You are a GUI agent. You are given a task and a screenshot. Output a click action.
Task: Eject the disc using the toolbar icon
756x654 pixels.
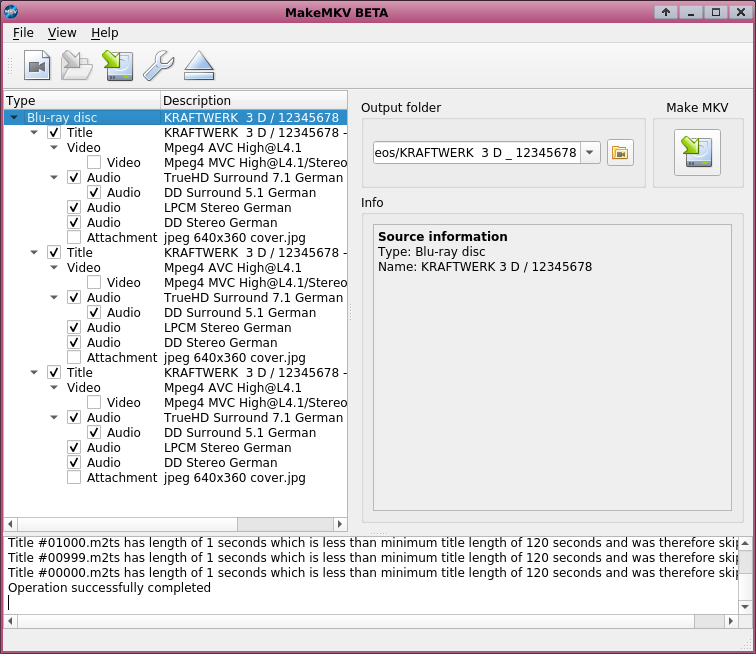199,66
